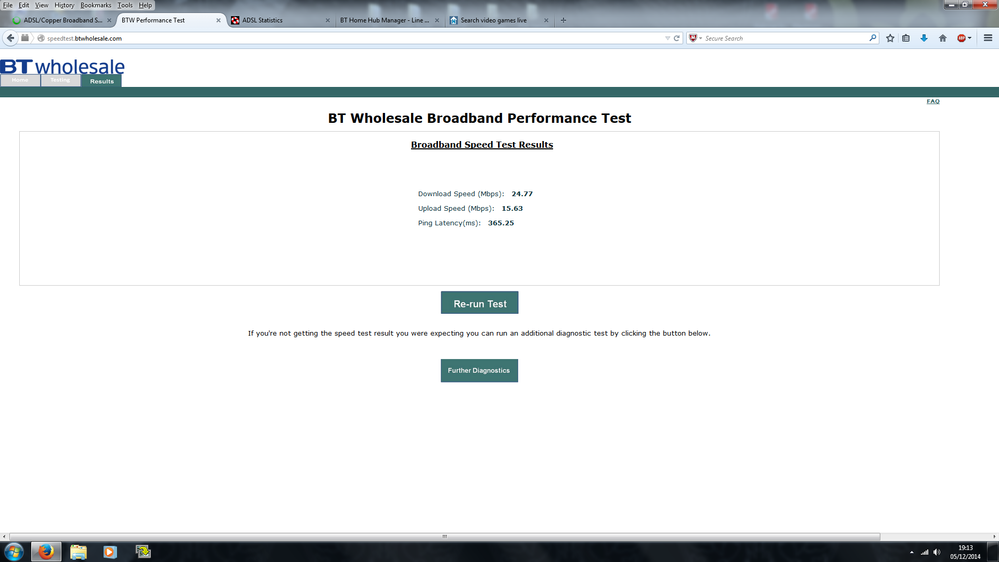999x562 pixels.
Task: Open a new tab with the plus button
Action: point(563,20)
